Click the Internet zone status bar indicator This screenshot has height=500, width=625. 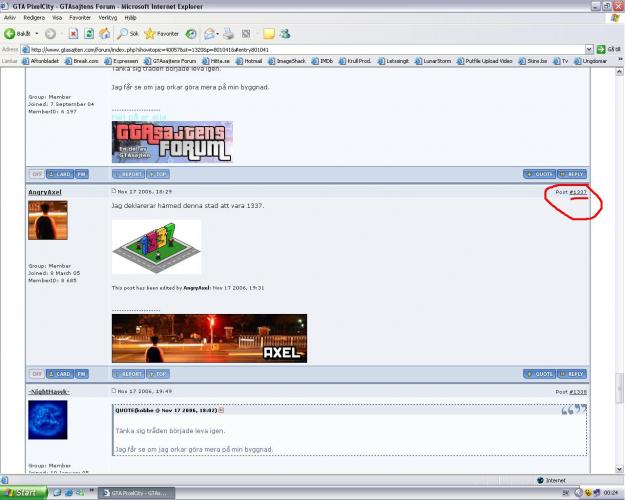point(552,480)
